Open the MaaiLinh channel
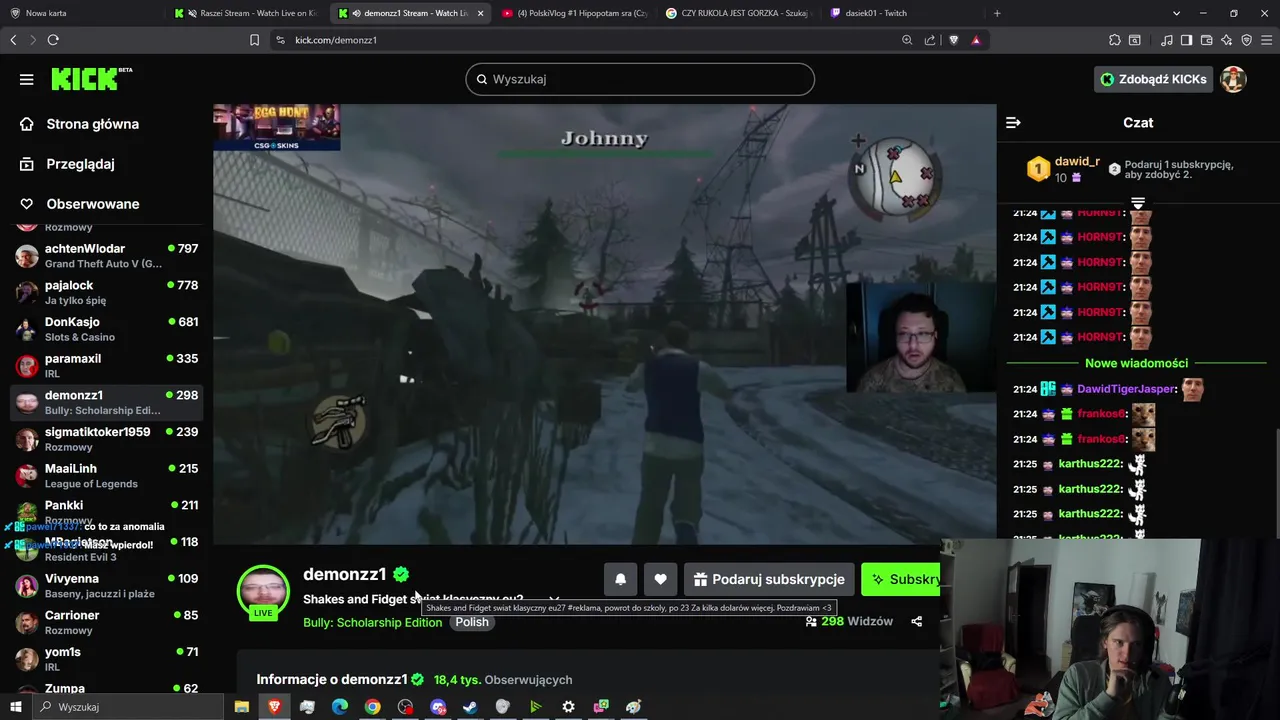Viewport: 1280px width, 720px height. point(106,475)
